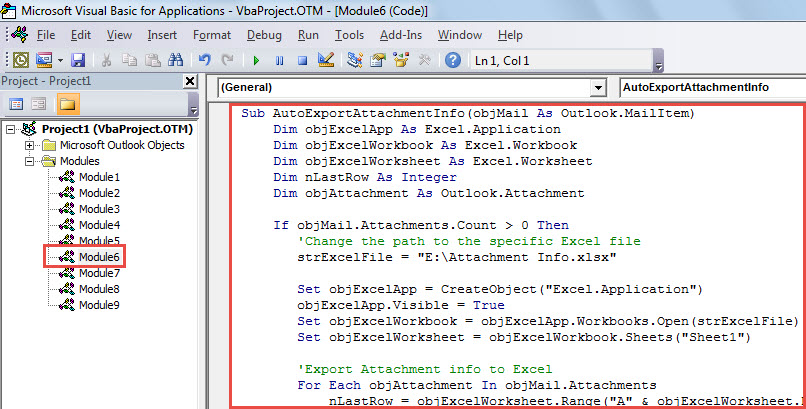Select Module8 in project tree

(99, 289)
